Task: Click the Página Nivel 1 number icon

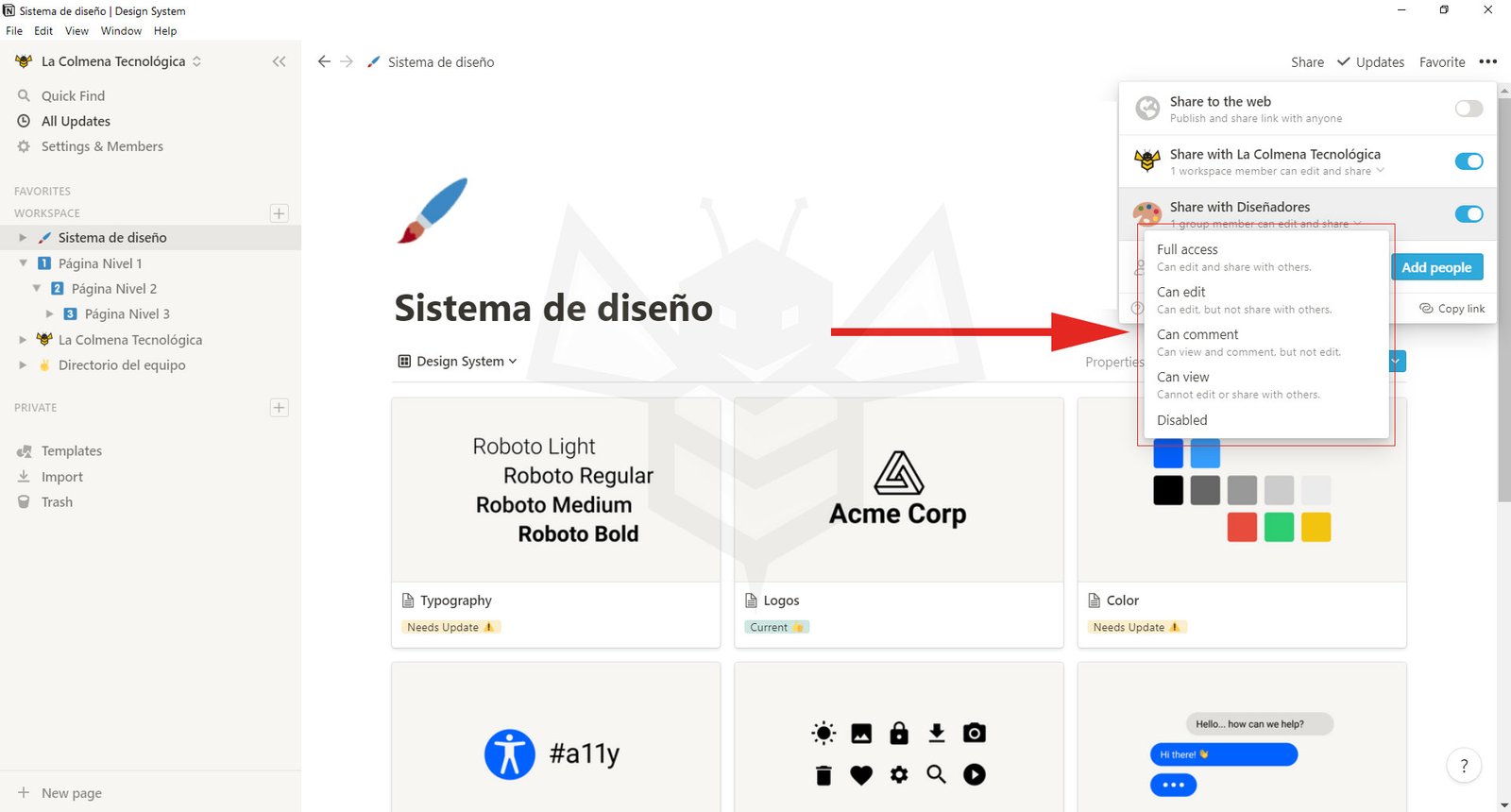Action: tap(44, 263)
